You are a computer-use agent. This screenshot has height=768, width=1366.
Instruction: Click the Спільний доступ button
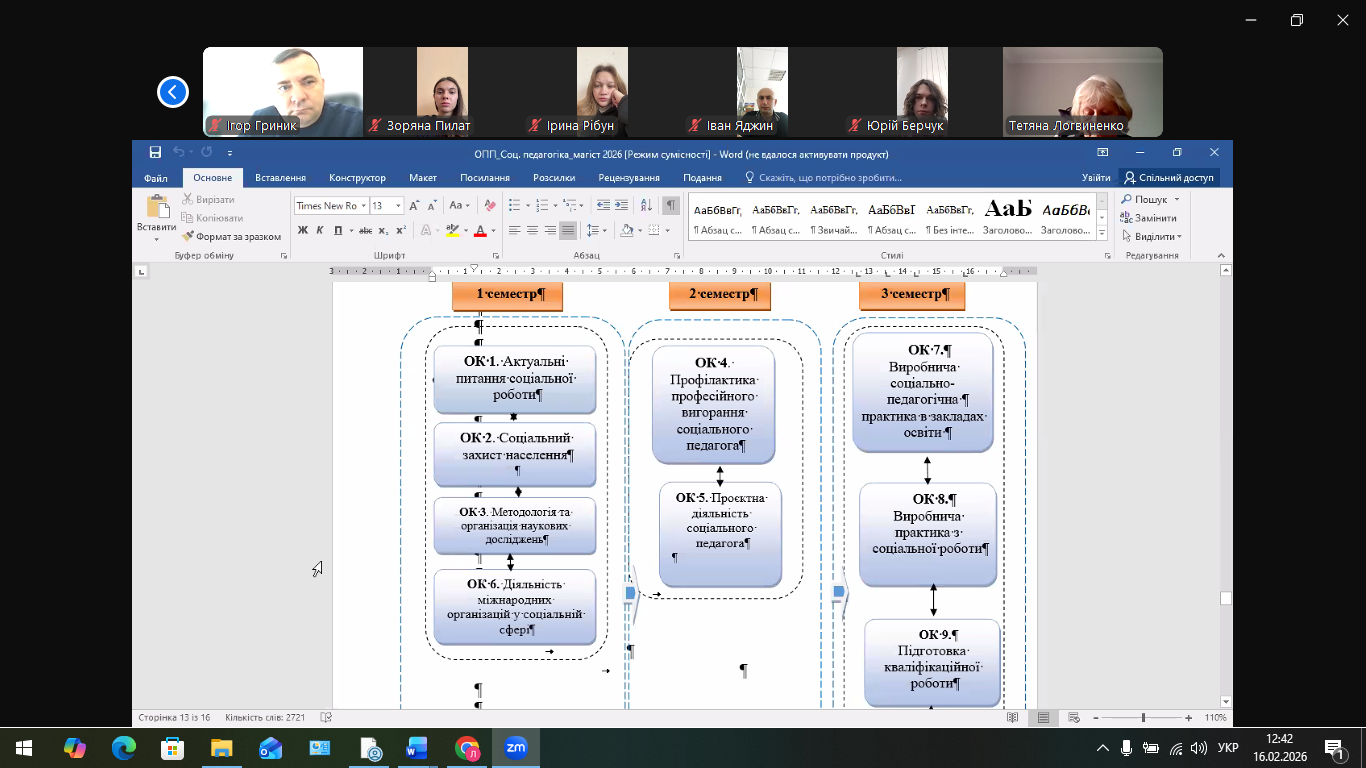[1169, 178]
